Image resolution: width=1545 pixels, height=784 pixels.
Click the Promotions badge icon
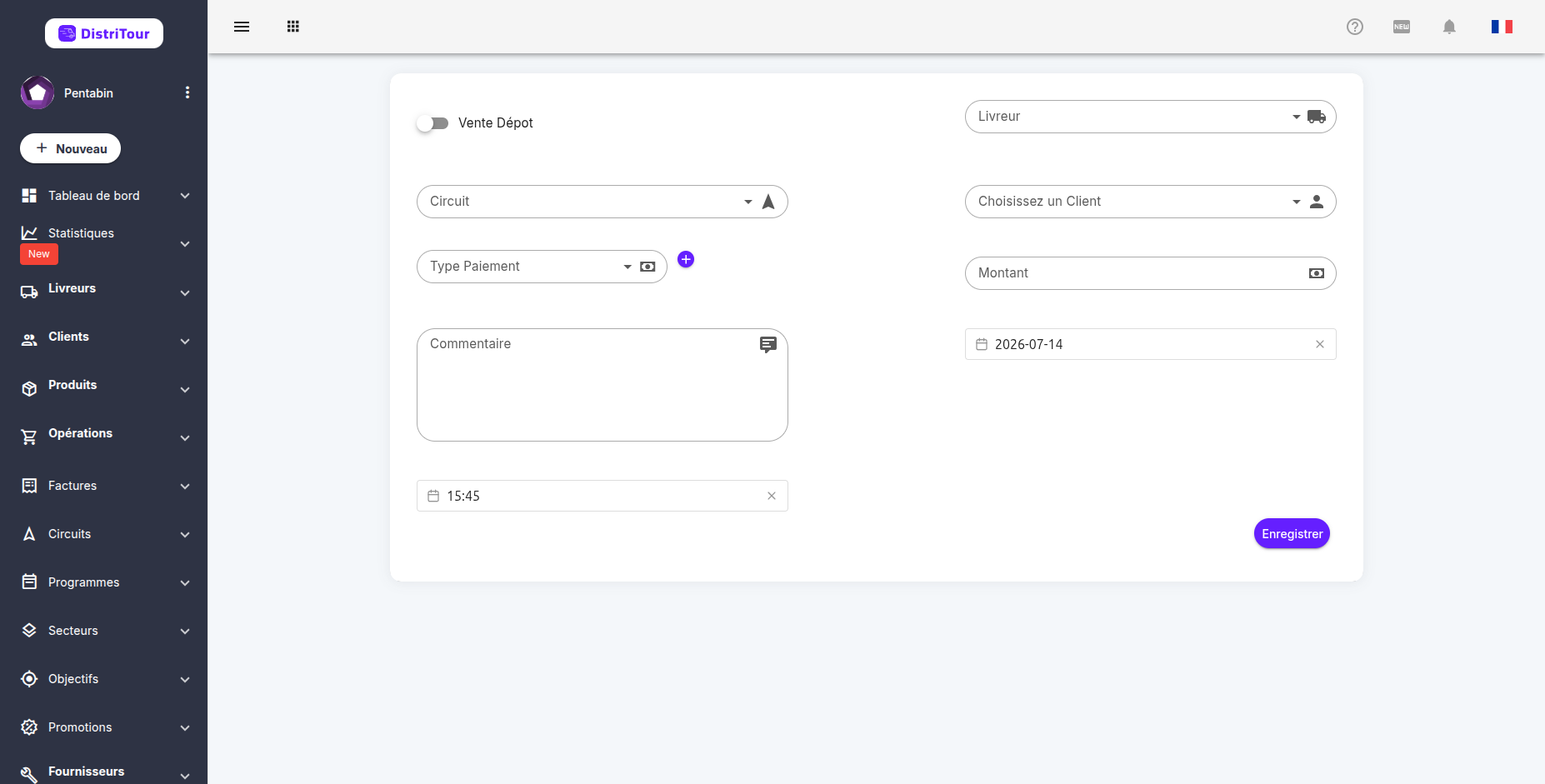click(29, 727)
